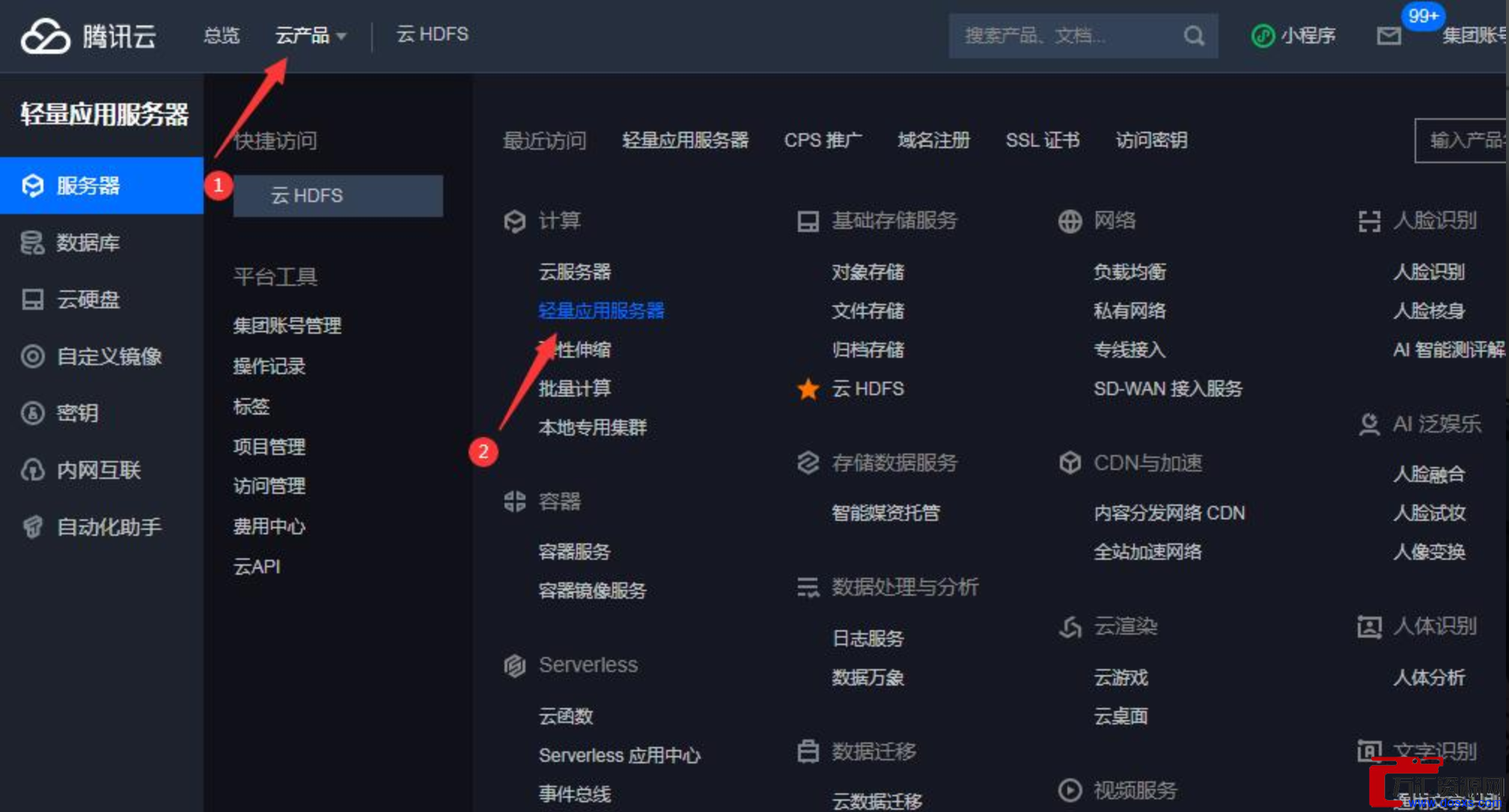
Task: Click the 基础存储服务 category icon
Action: click(x=808, y=221)
